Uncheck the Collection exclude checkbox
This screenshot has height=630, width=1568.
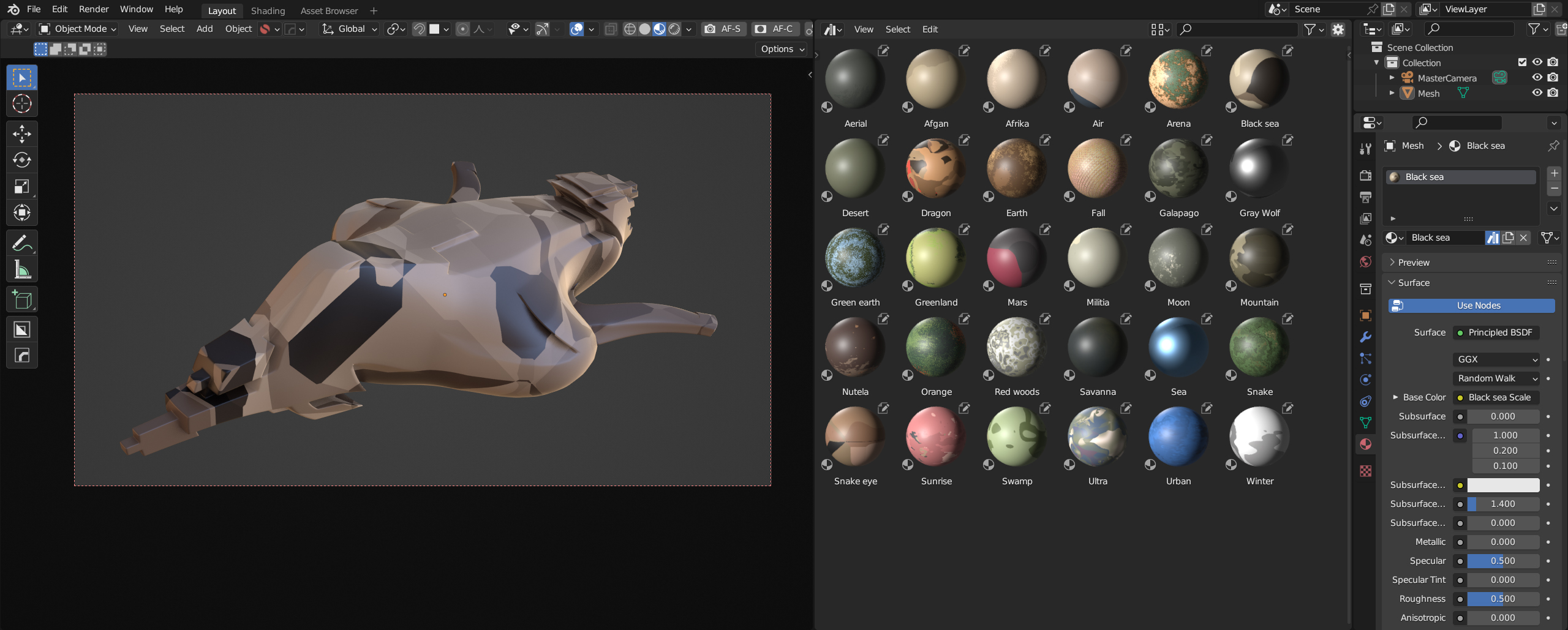click(1522, 62)
